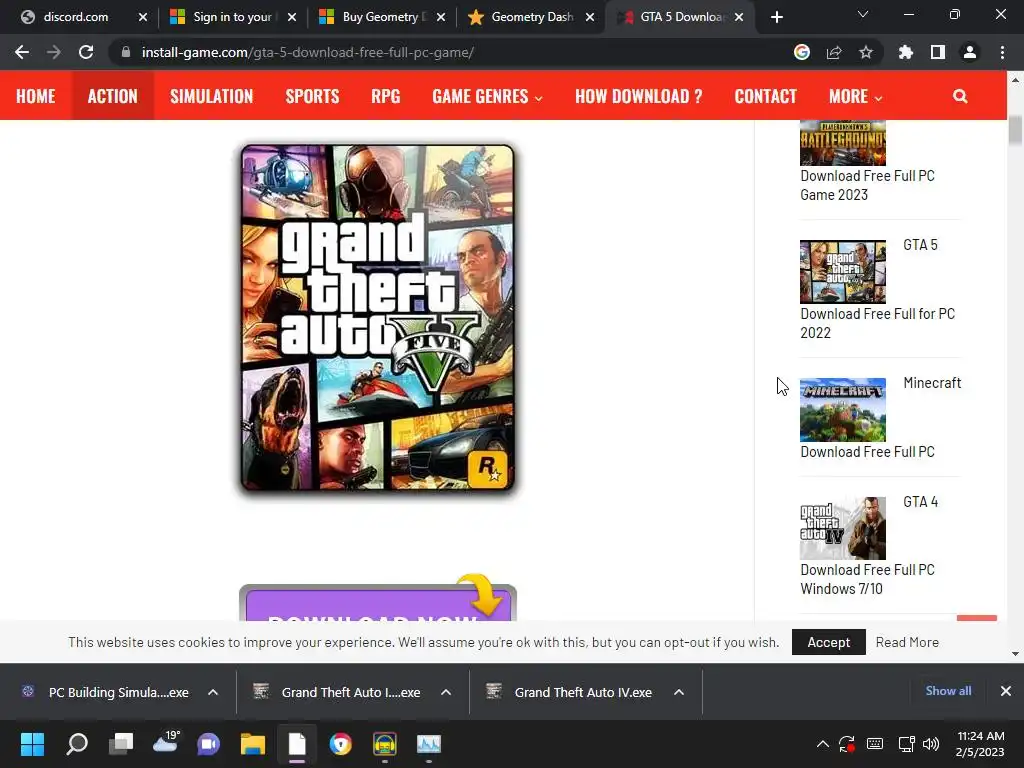Expand the GAME GENRES menu
The image size is (1024, 768).
click(x=487, y=96)
